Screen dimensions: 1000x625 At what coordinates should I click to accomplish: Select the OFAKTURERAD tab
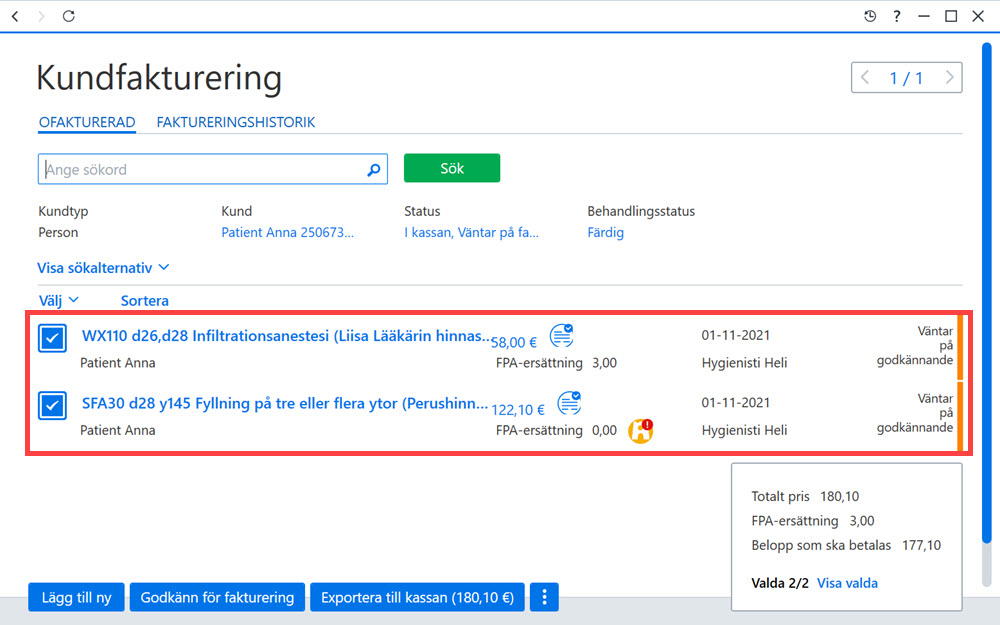[87, 122]
